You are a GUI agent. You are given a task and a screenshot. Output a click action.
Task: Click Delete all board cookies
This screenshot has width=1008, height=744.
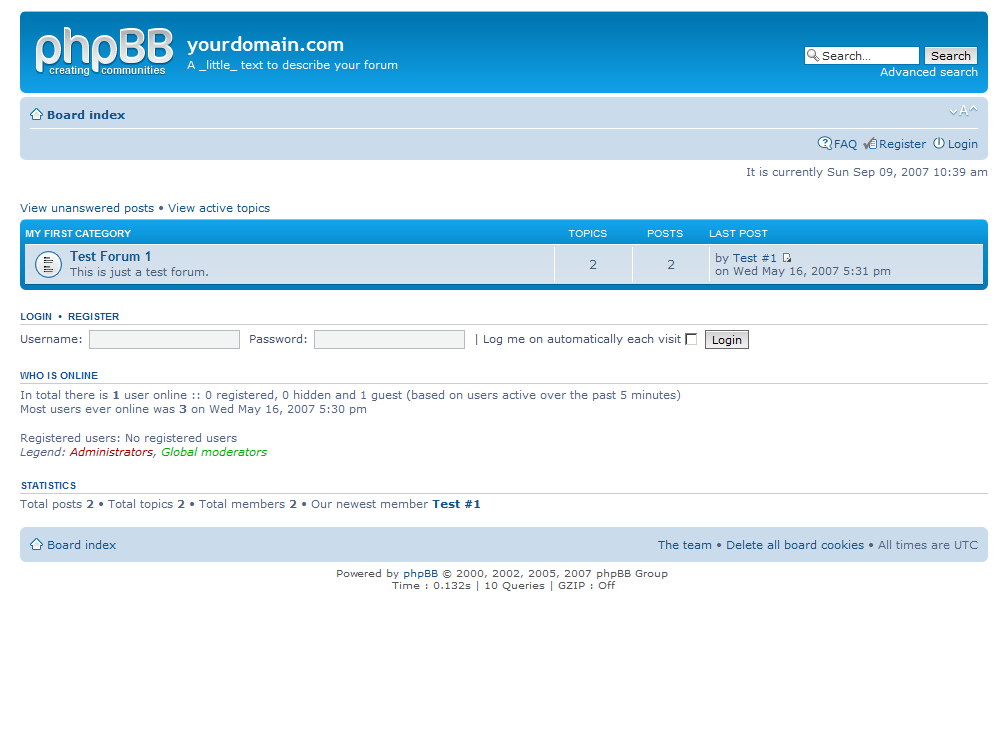coord(794,545)
